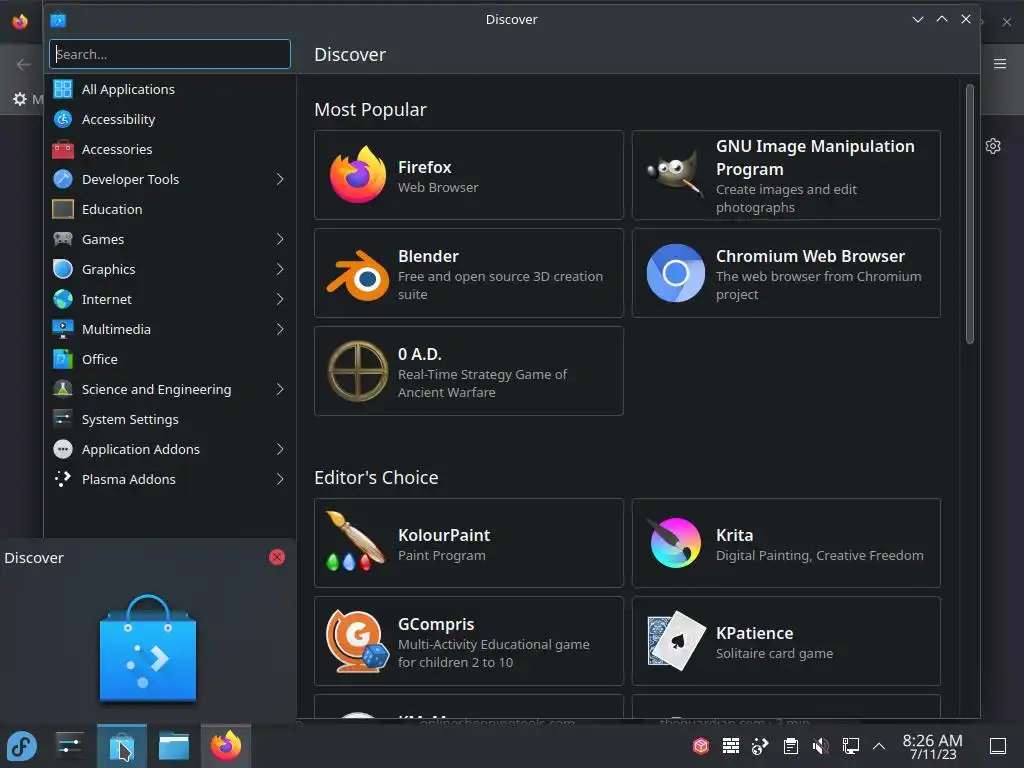Open the 0 A.D. game card
The width and height of the screenshot is (1024, 768).
click(x=469, y=371)
